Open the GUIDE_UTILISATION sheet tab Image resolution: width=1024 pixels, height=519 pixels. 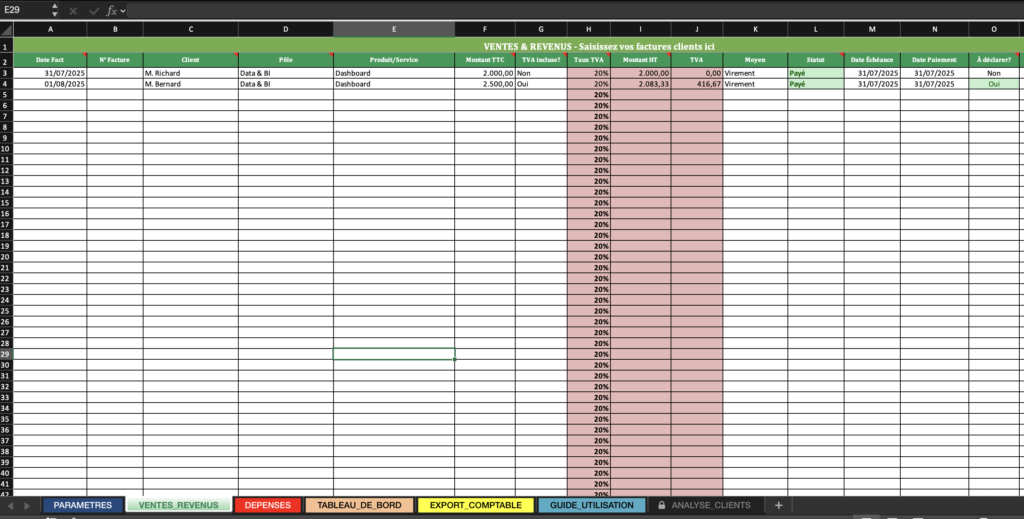click(x=592, y=505)
